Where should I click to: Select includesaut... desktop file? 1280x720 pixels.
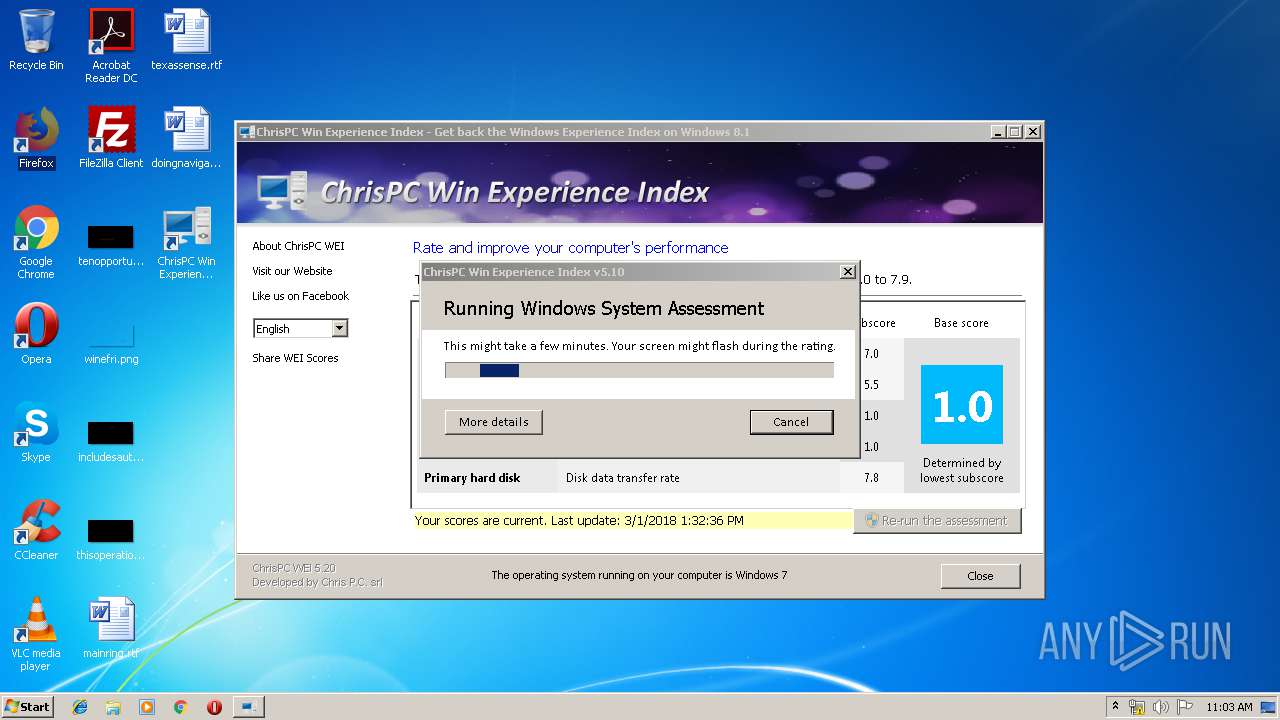click(x=111, y=443)
